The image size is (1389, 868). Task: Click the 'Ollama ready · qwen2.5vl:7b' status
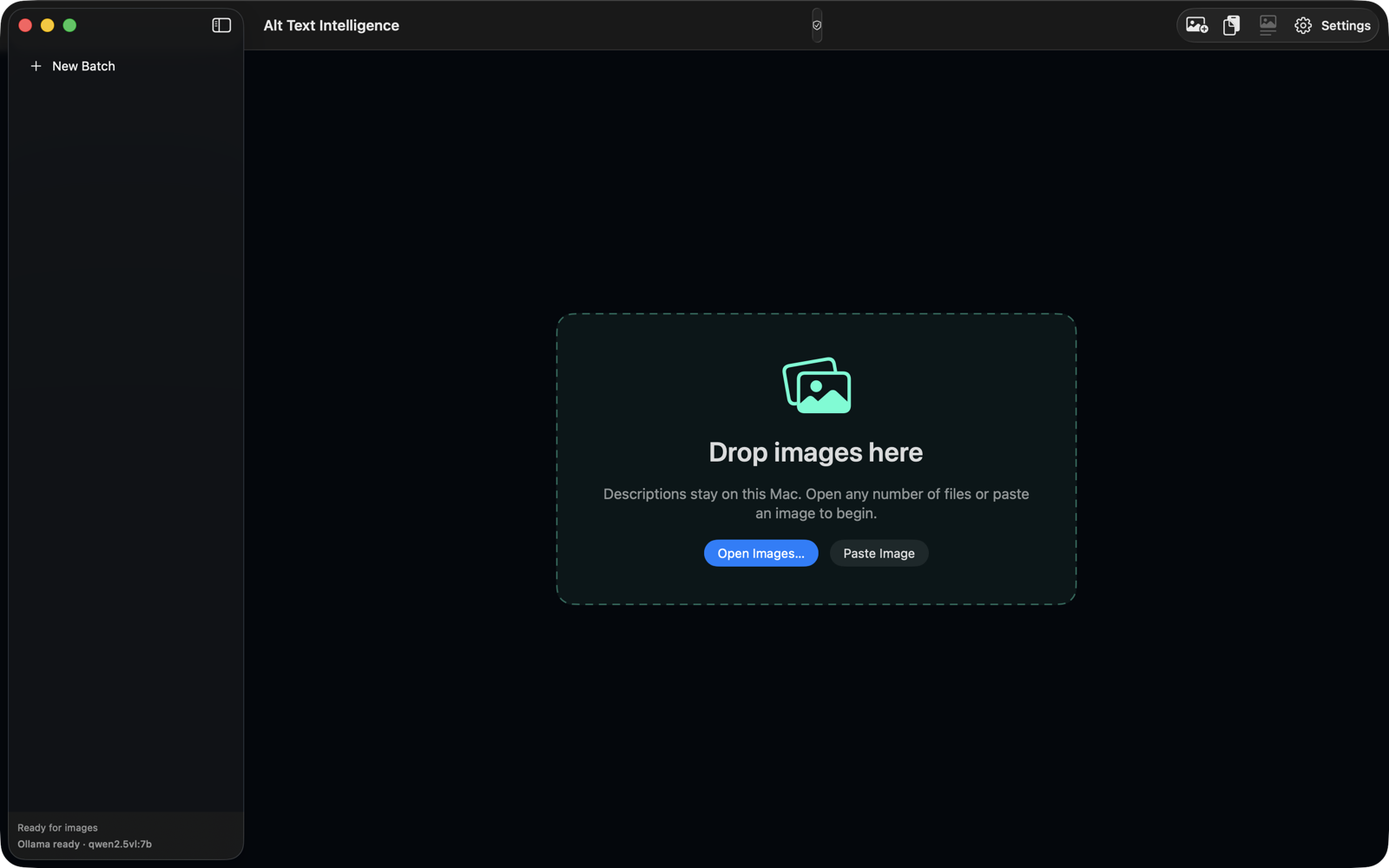tap(84, 844)
